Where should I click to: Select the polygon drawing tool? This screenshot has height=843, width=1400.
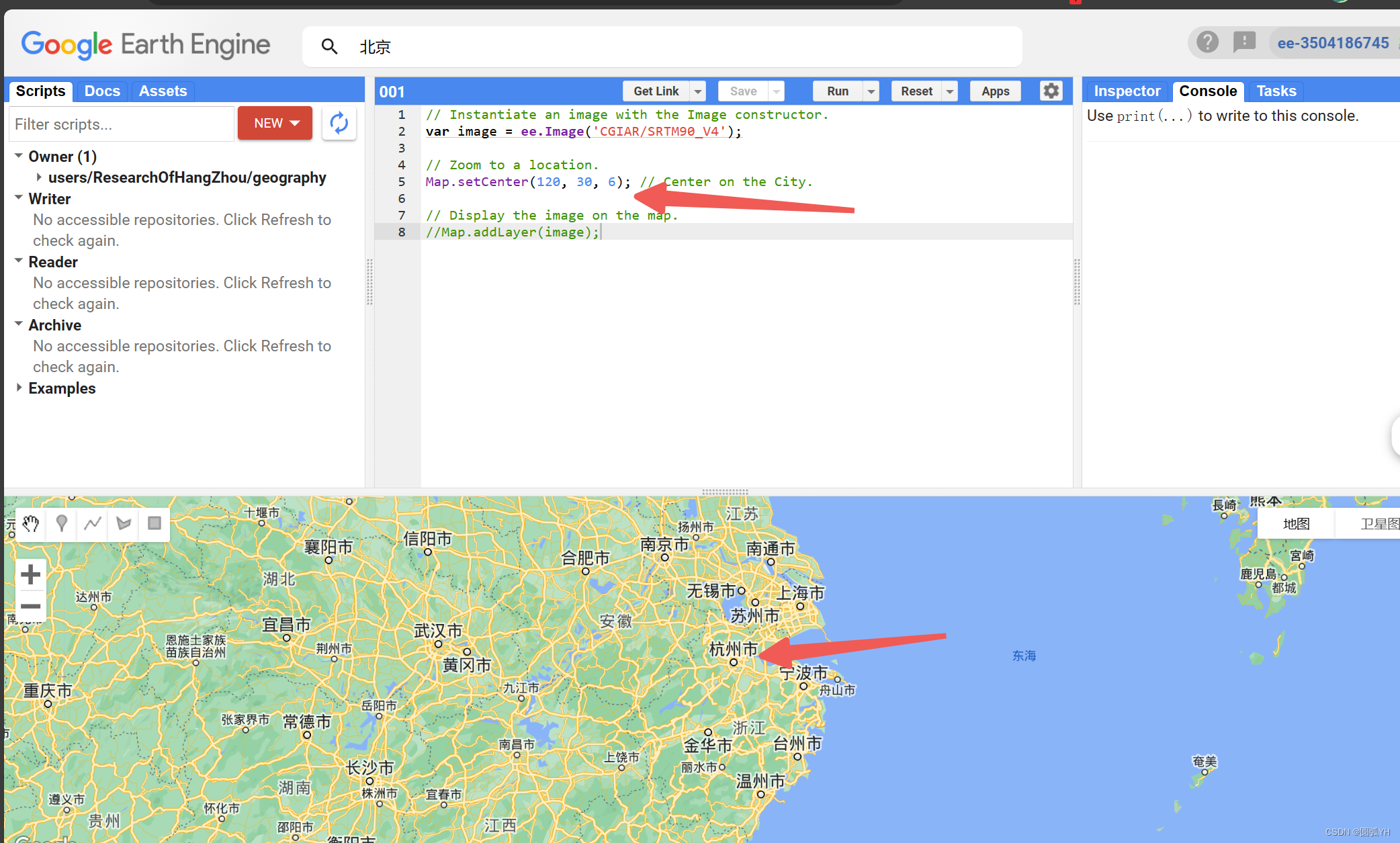123,524
